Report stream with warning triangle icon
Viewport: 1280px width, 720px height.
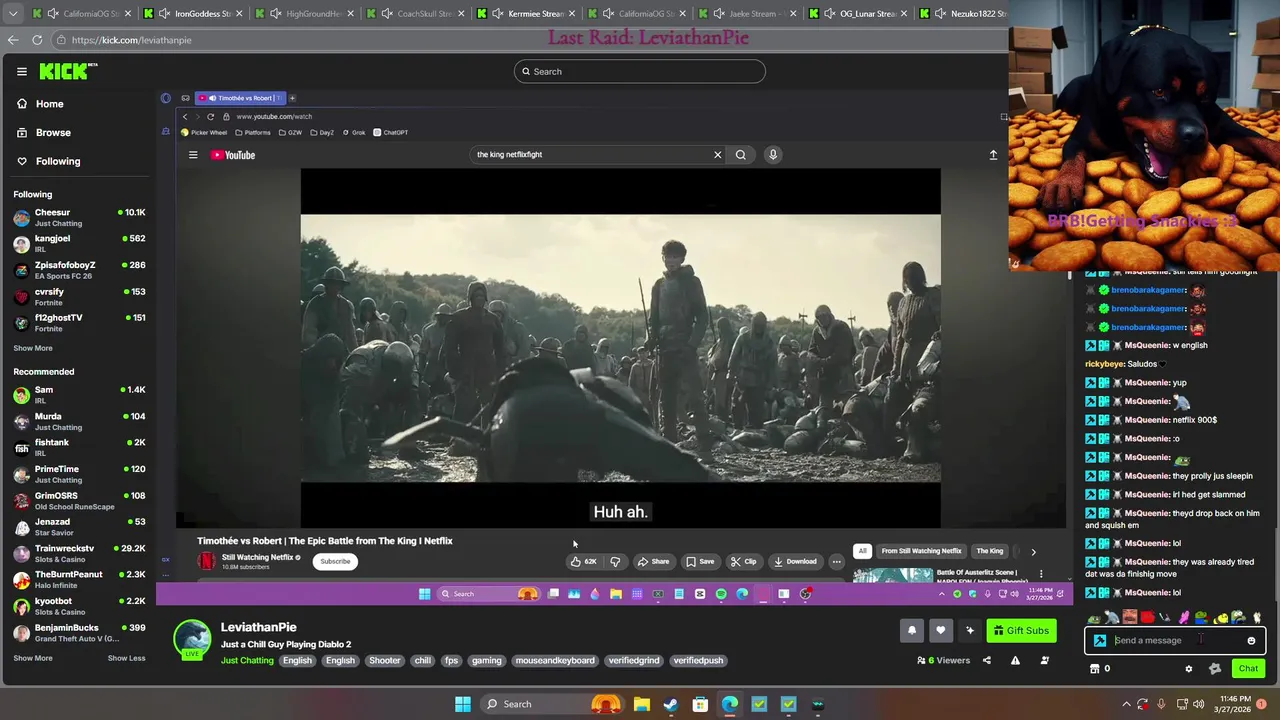pos(1015,660)
